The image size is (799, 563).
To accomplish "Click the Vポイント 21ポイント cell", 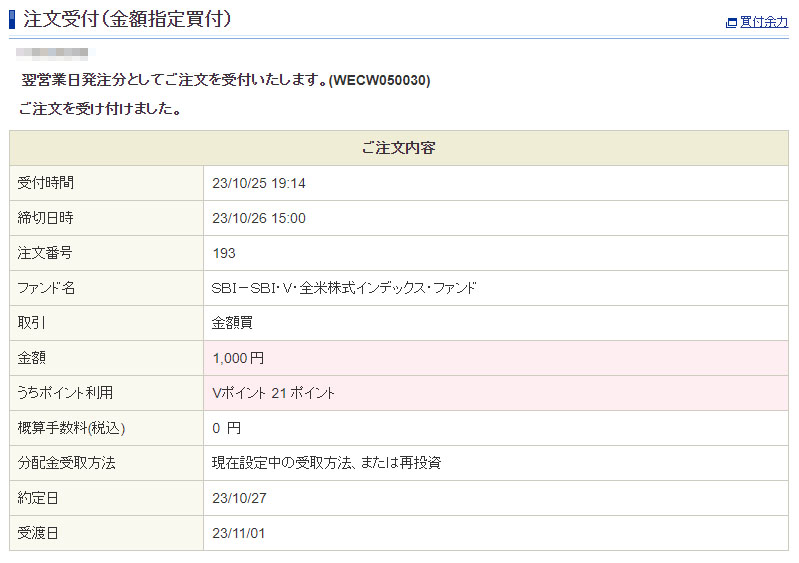I will click(273, 393).
